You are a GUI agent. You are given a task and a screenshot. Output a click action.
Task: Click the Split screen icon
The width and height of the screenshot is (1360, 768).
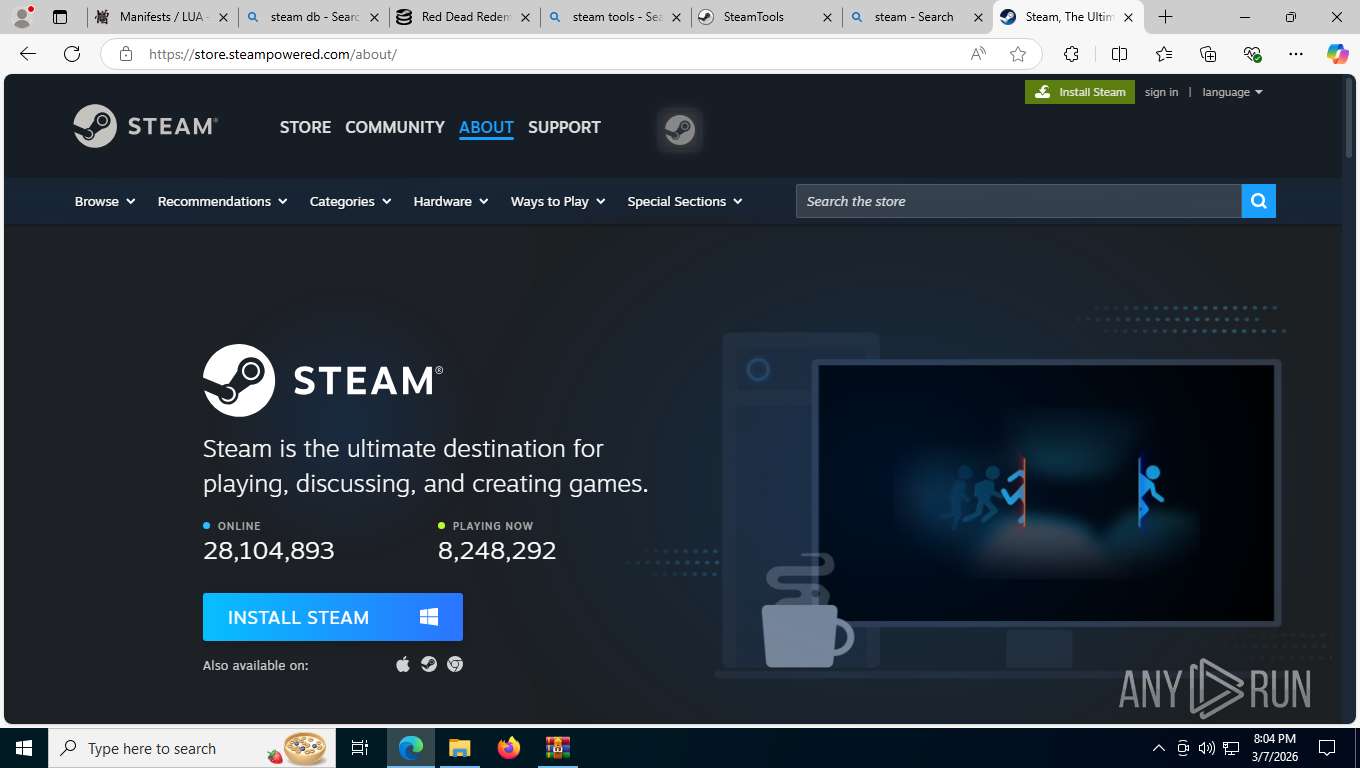(x=1119, y=54)
